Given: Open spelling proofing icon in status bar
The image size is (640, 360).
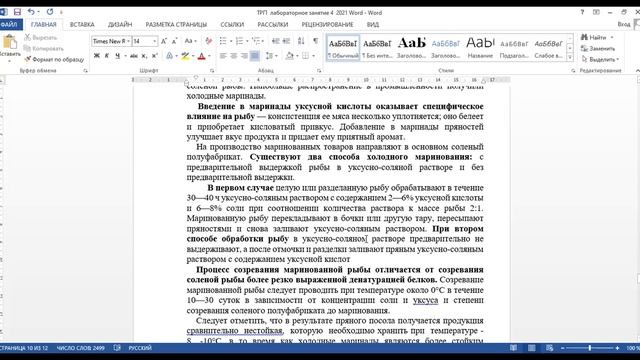Looking at the screenshot, I should (117, 348).
